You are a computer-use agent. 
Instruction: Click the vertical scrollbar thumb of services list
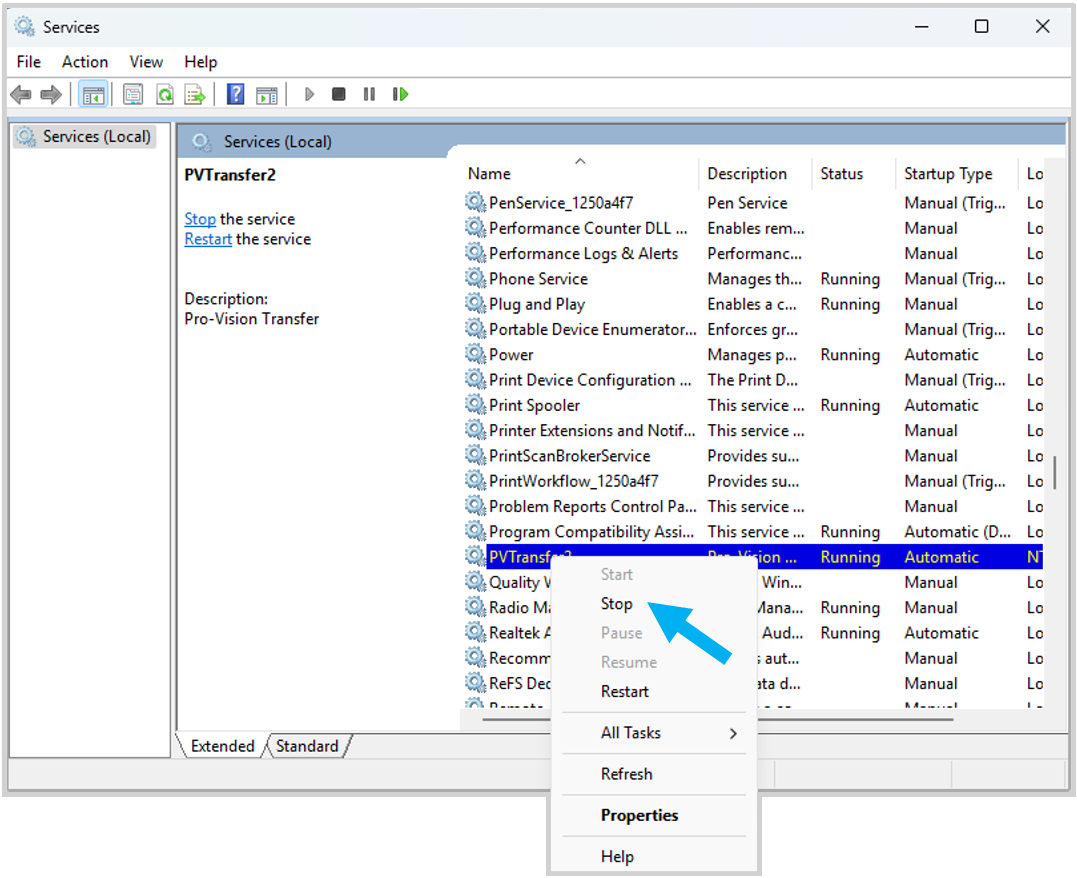click(x=1054, y=472)
